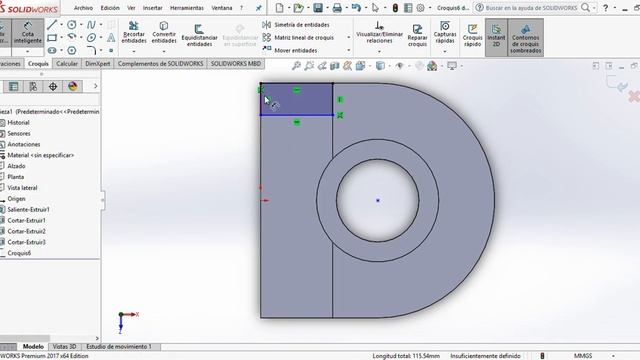This screenshot has width=640, height=360.
Task: Open the Herramientas menu
Action: (187, 8)
